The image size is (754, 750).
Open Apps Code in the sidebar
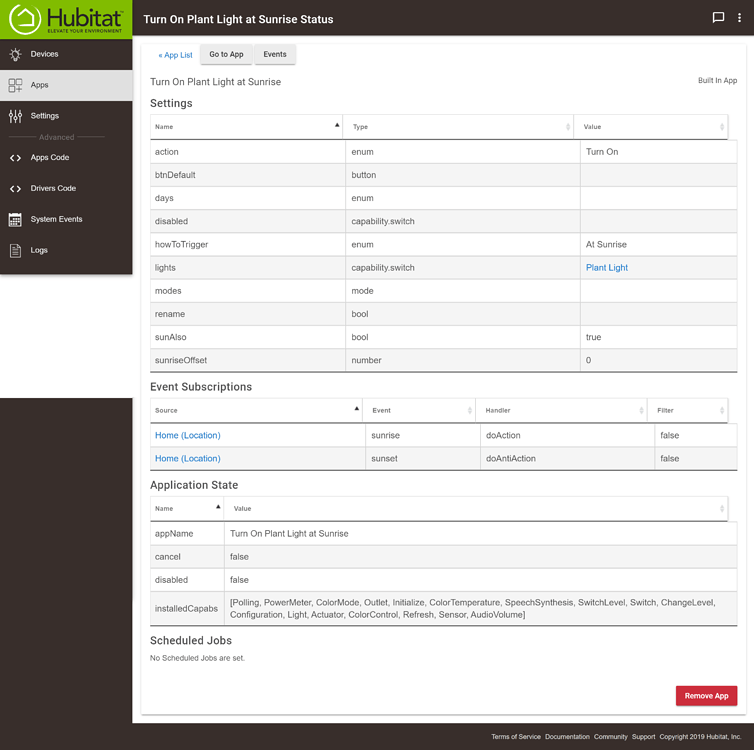point(66,158)
